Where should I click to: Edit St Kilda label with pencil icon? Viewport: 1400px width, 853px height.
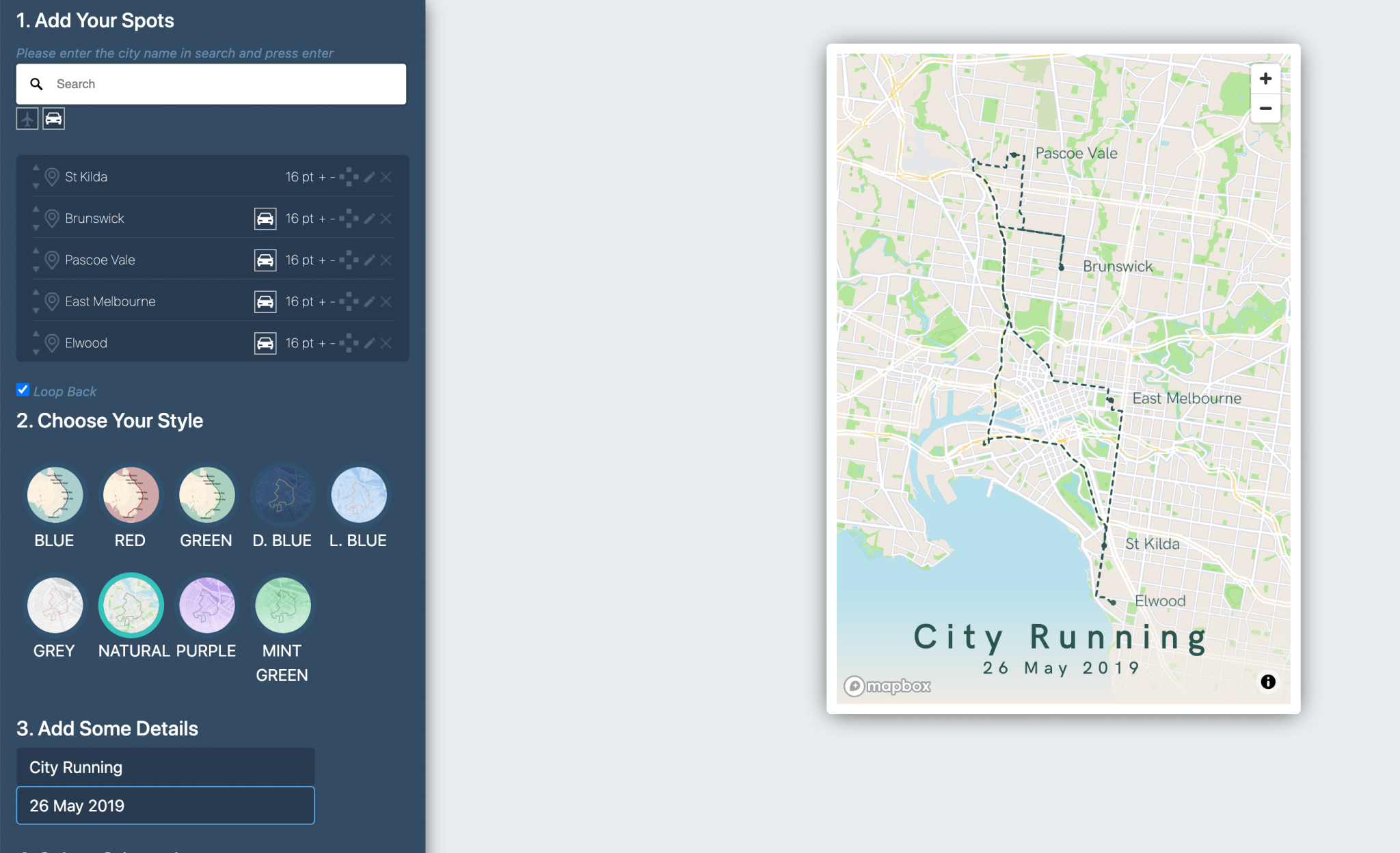pos(369,177)
